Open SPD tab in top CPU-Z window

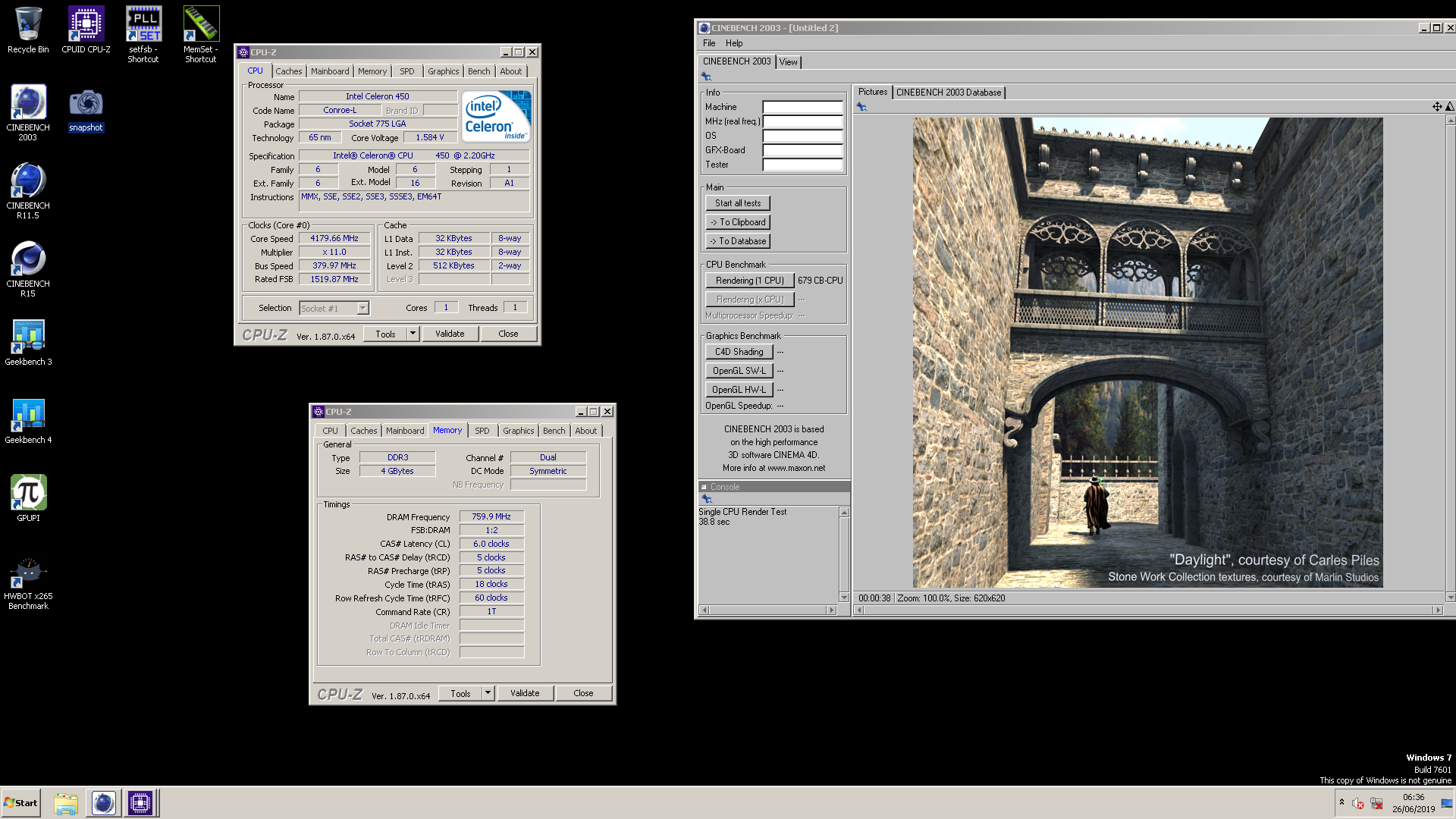point(407,71)
